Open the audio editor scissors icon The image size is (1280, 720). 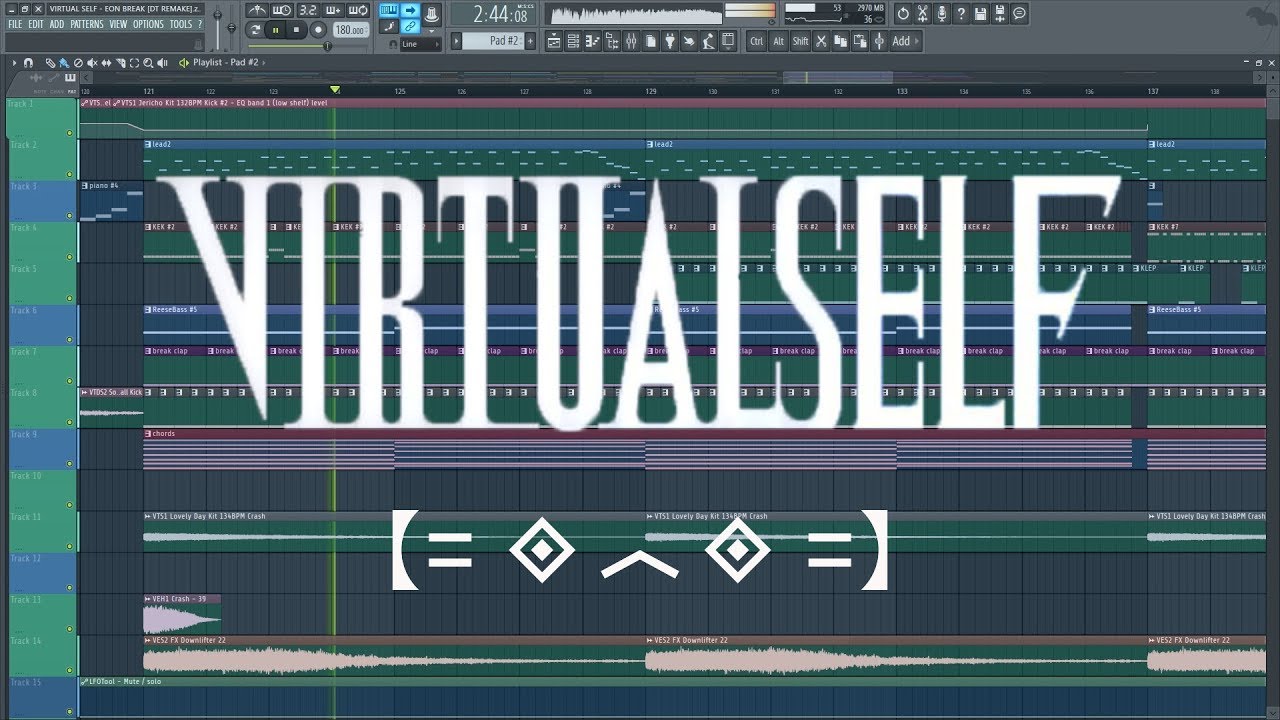tap(922, 14)
